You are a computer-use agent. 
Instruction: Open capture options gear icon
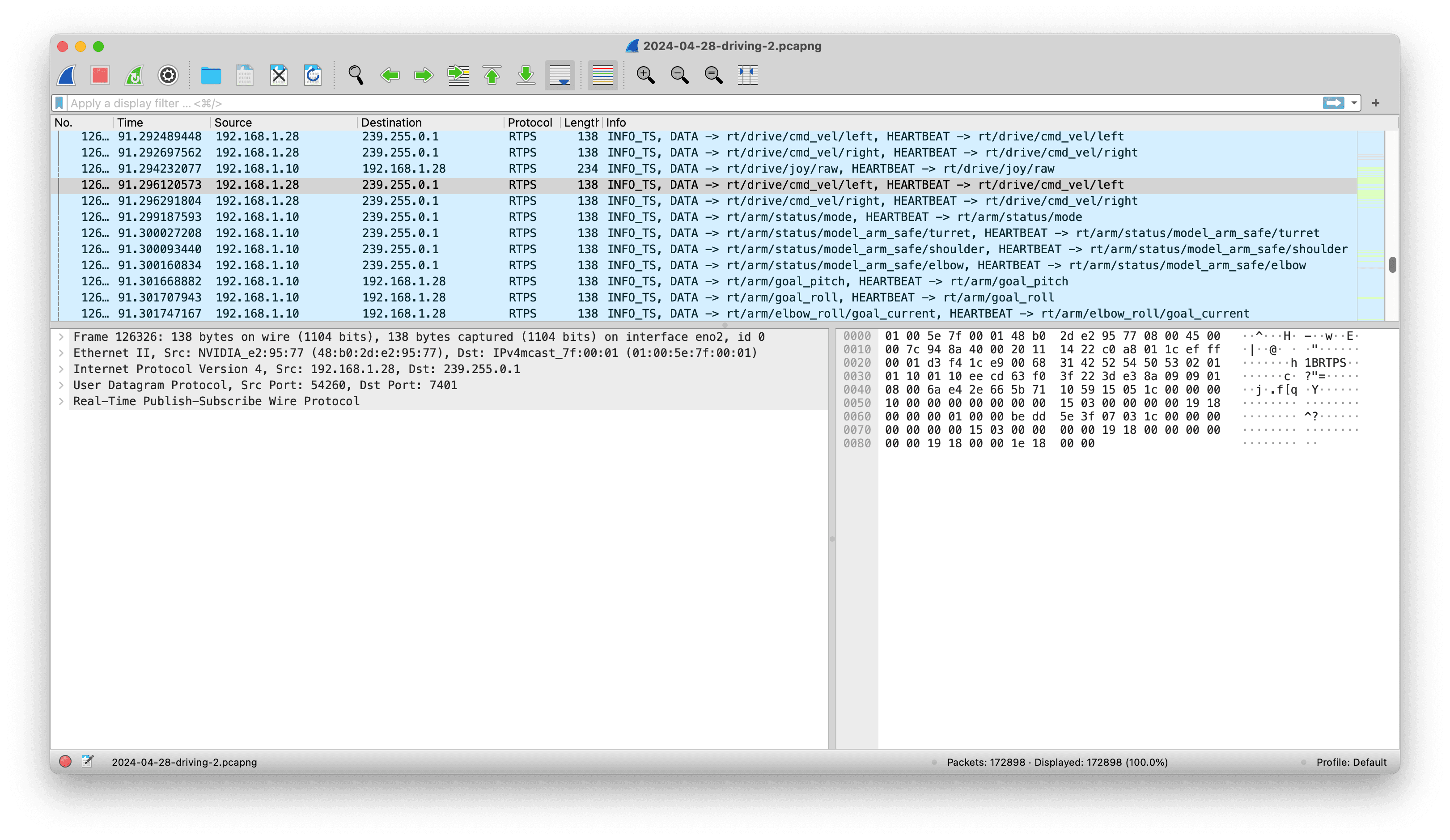(168, 76)
